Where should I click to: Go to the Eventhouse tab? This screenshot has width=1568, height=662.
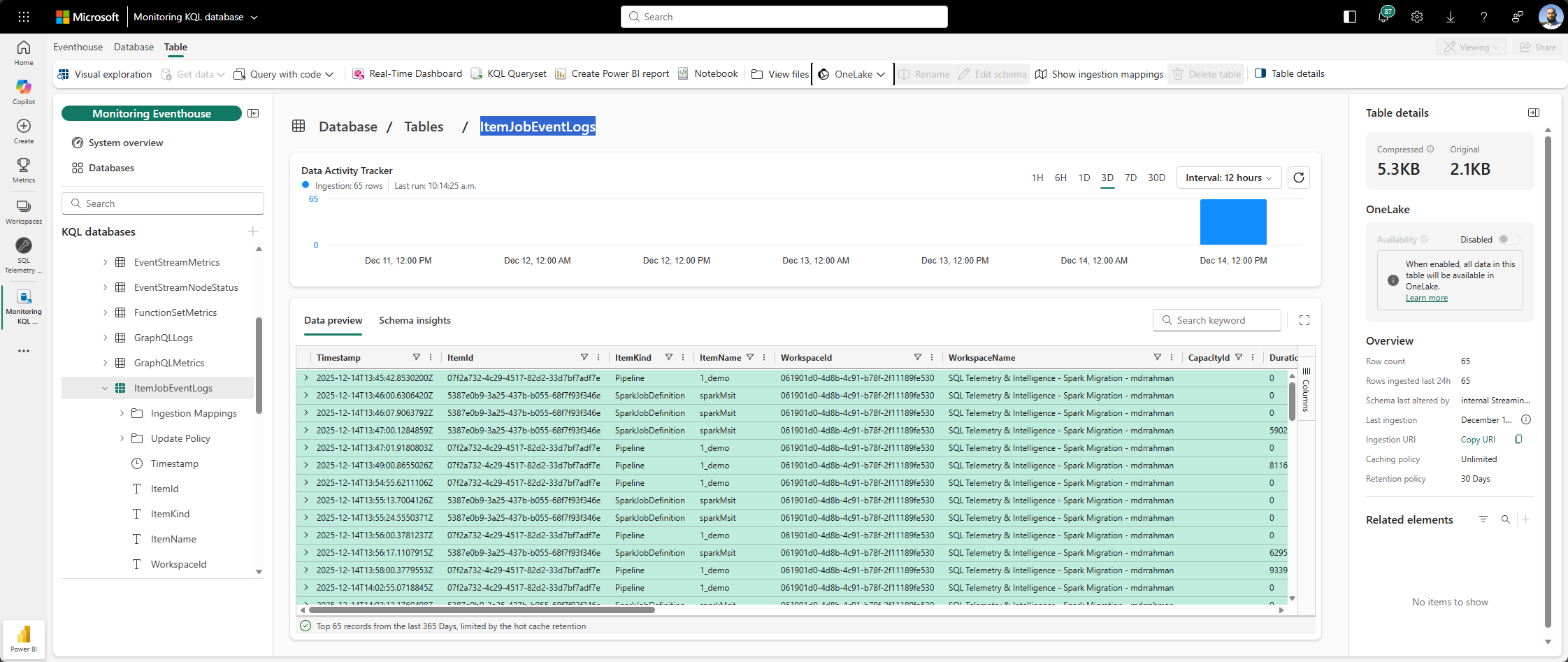(78, 47)
